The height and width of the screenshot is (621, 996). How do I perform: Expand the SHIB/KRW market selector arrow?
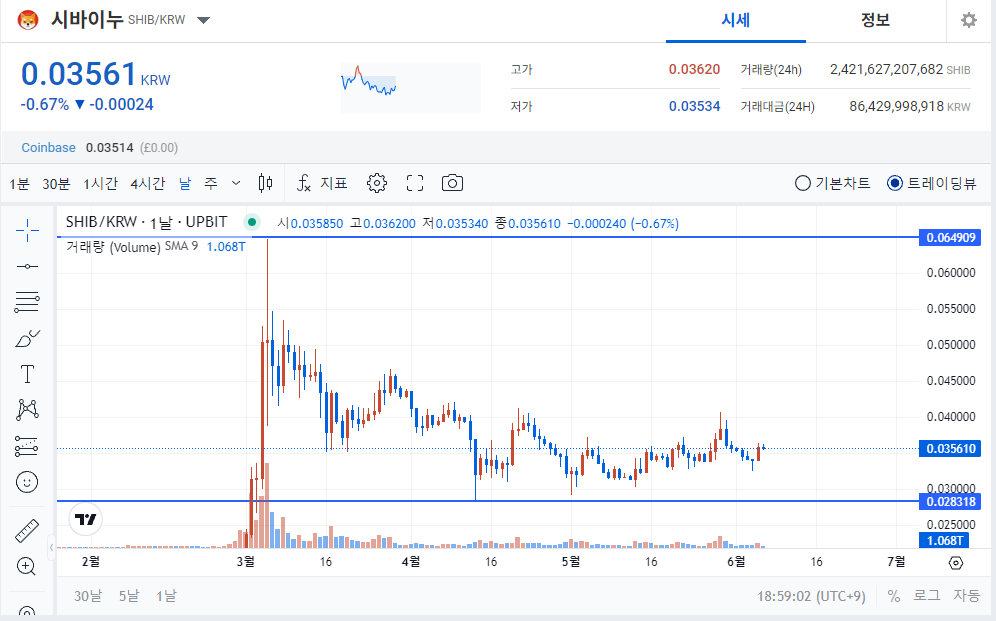(203, 20)
